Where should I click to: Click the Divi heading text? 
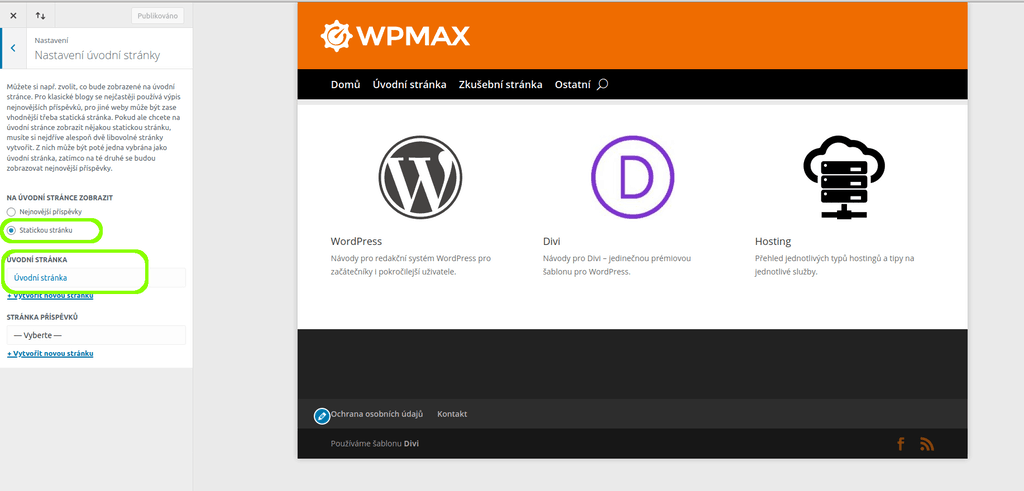pyautogui.click(x=552, y=241)
